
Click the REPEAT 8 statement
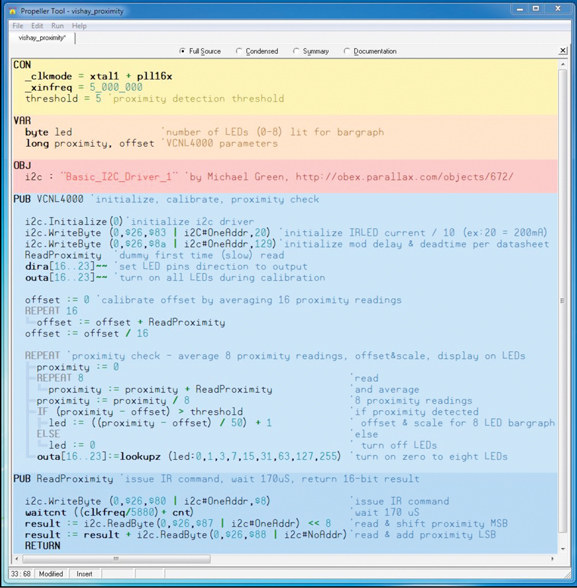pos(60,378)
